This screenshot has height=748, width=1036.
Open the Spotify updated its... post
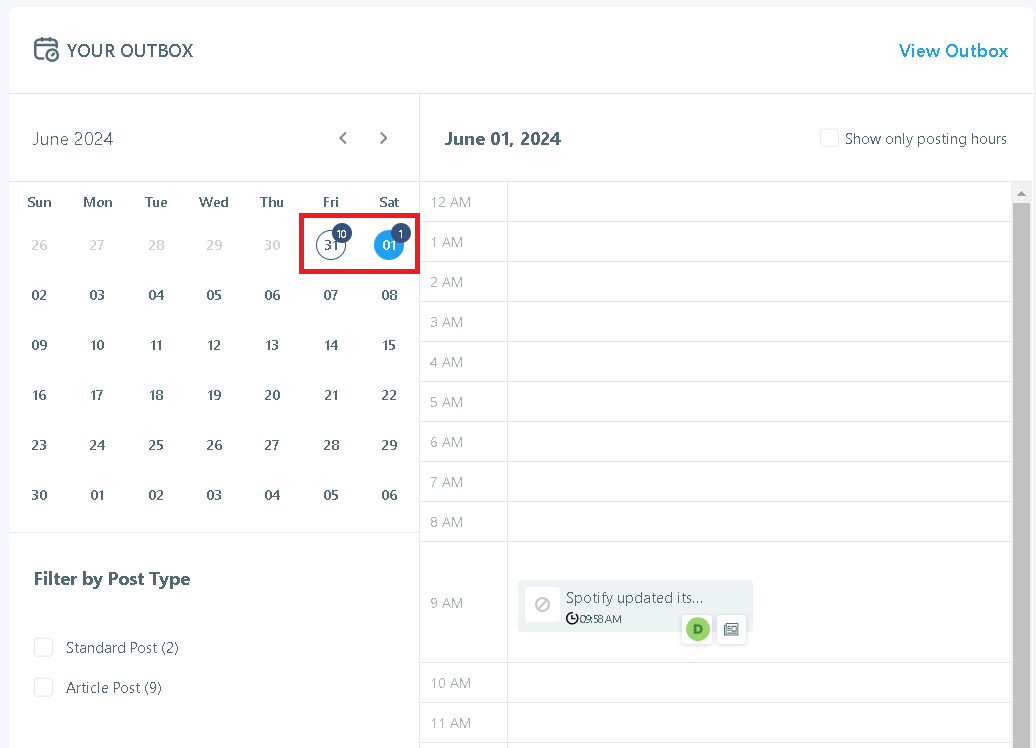coord(636,597)
